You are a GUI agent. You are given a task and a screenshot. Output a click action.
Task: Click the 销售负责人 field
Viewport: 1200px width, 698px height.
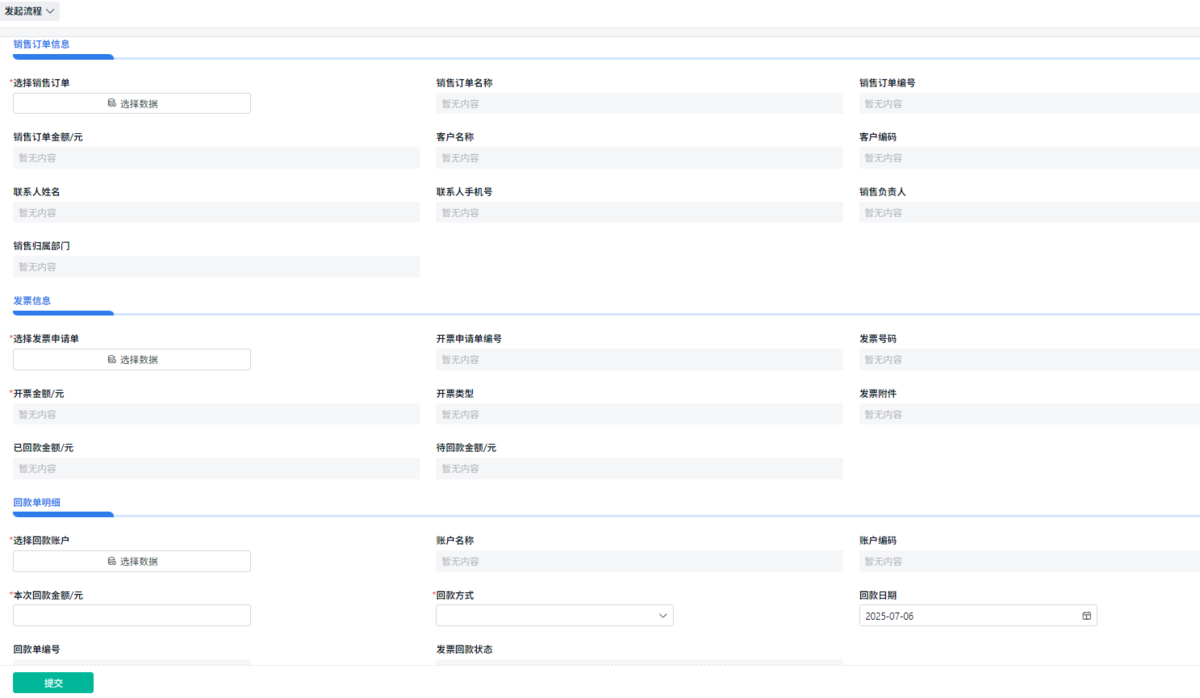(x=1030, y=213)
